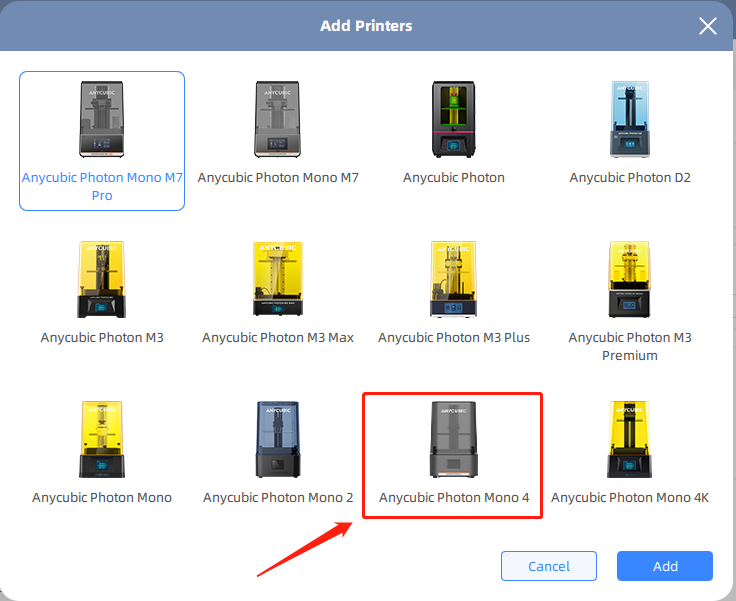
Task: Choose the Anycubic Photon M3 printer image
Action: (x=101, y=279)
